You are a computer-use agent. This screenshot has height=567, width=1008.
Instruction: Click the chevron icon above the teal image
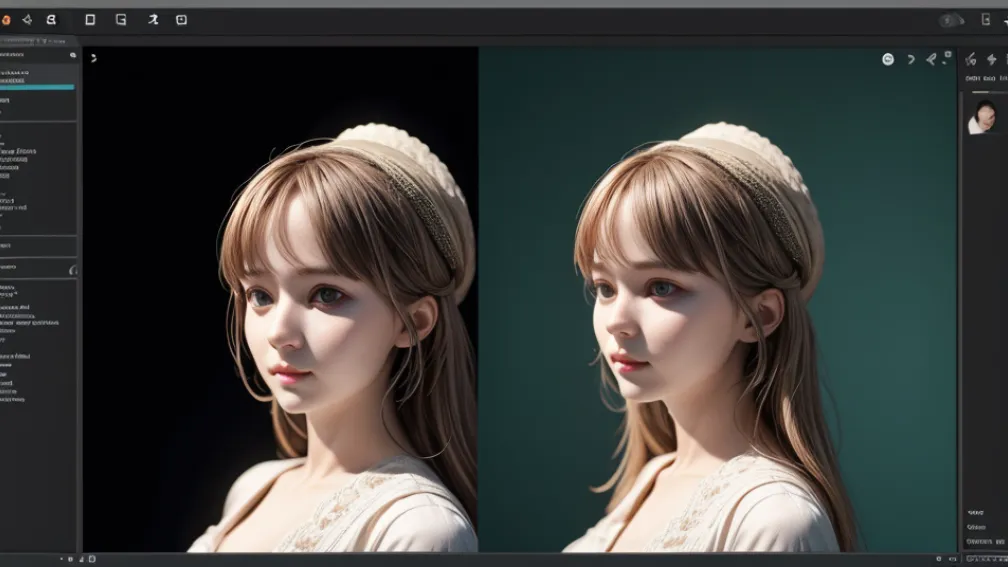pyautogui.click(x=911, y=59)
